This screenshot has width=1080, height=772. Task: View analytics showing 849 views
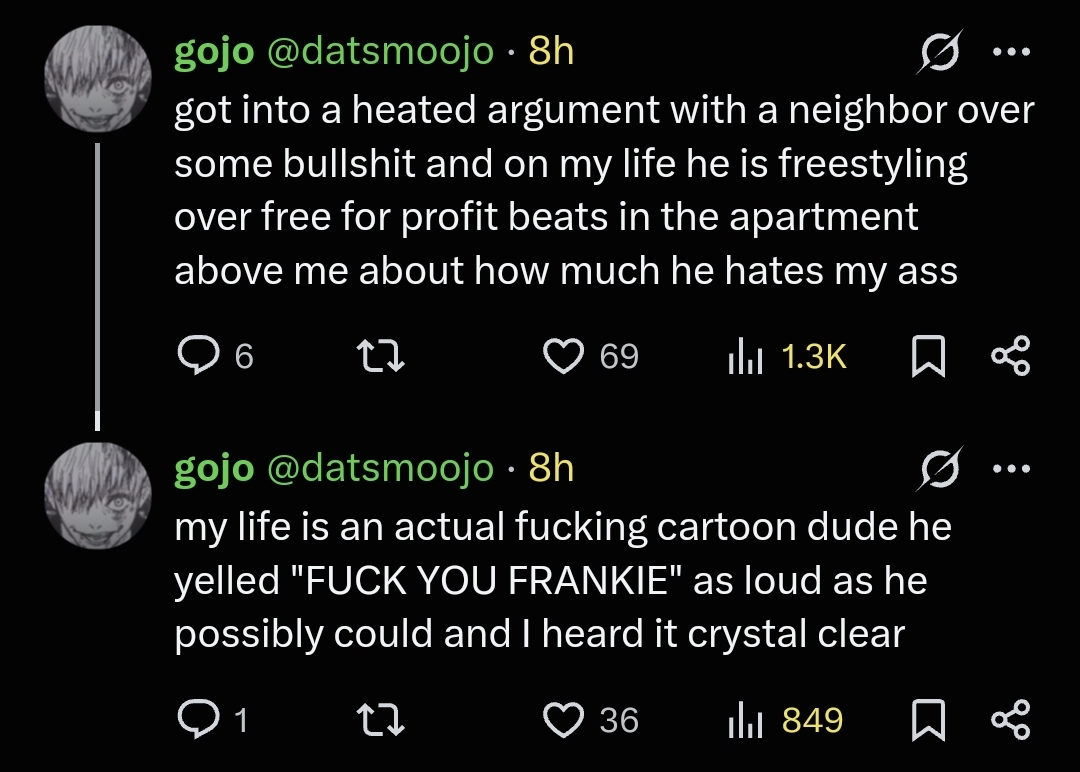pyautogui.click(x=745, y=719)
